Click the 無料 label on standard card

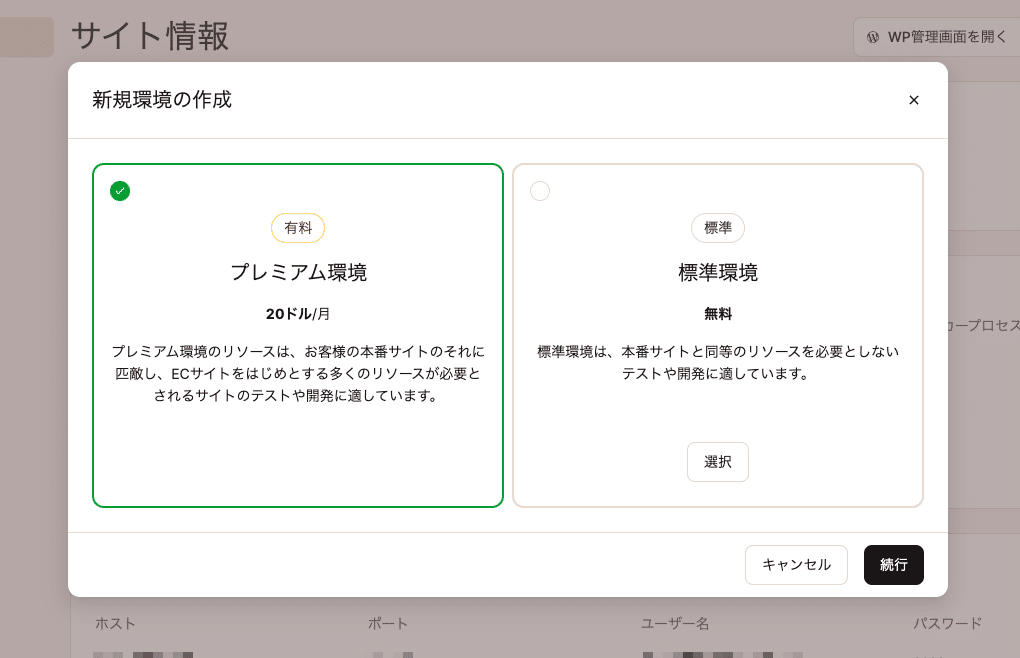click(x=717, y=312)
